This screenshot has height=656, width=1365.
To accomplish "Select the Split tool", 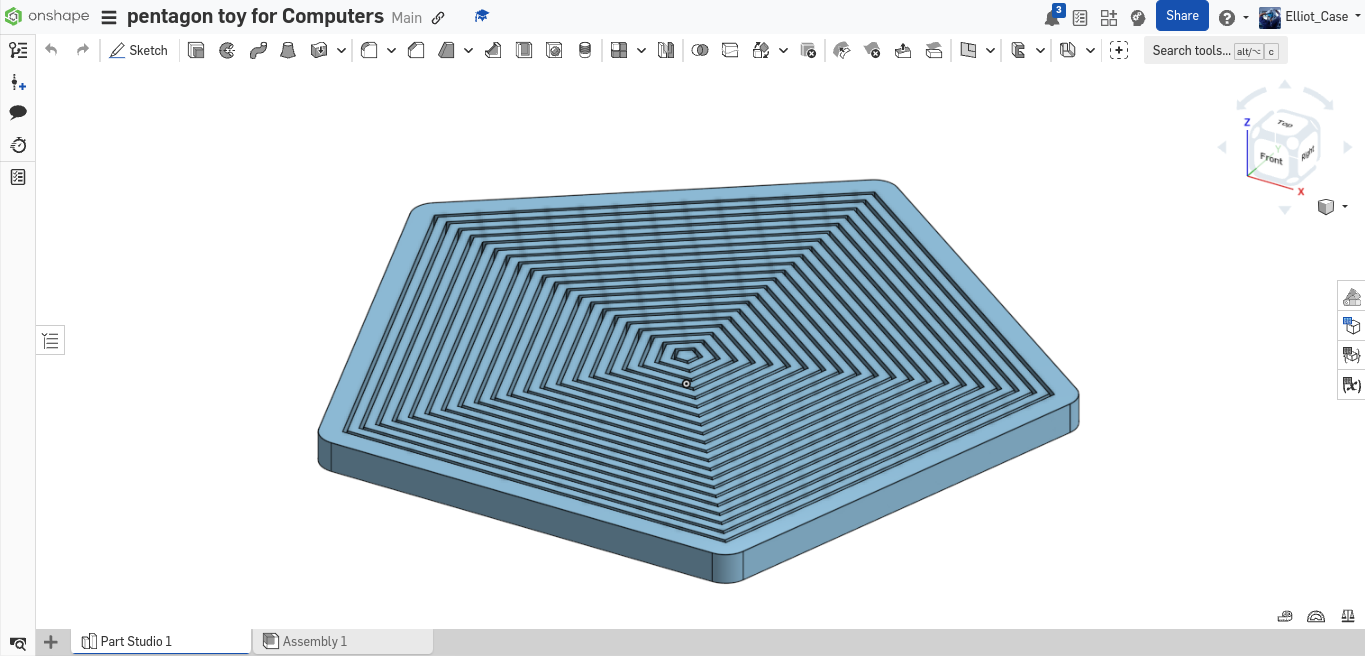I will 730,50.
